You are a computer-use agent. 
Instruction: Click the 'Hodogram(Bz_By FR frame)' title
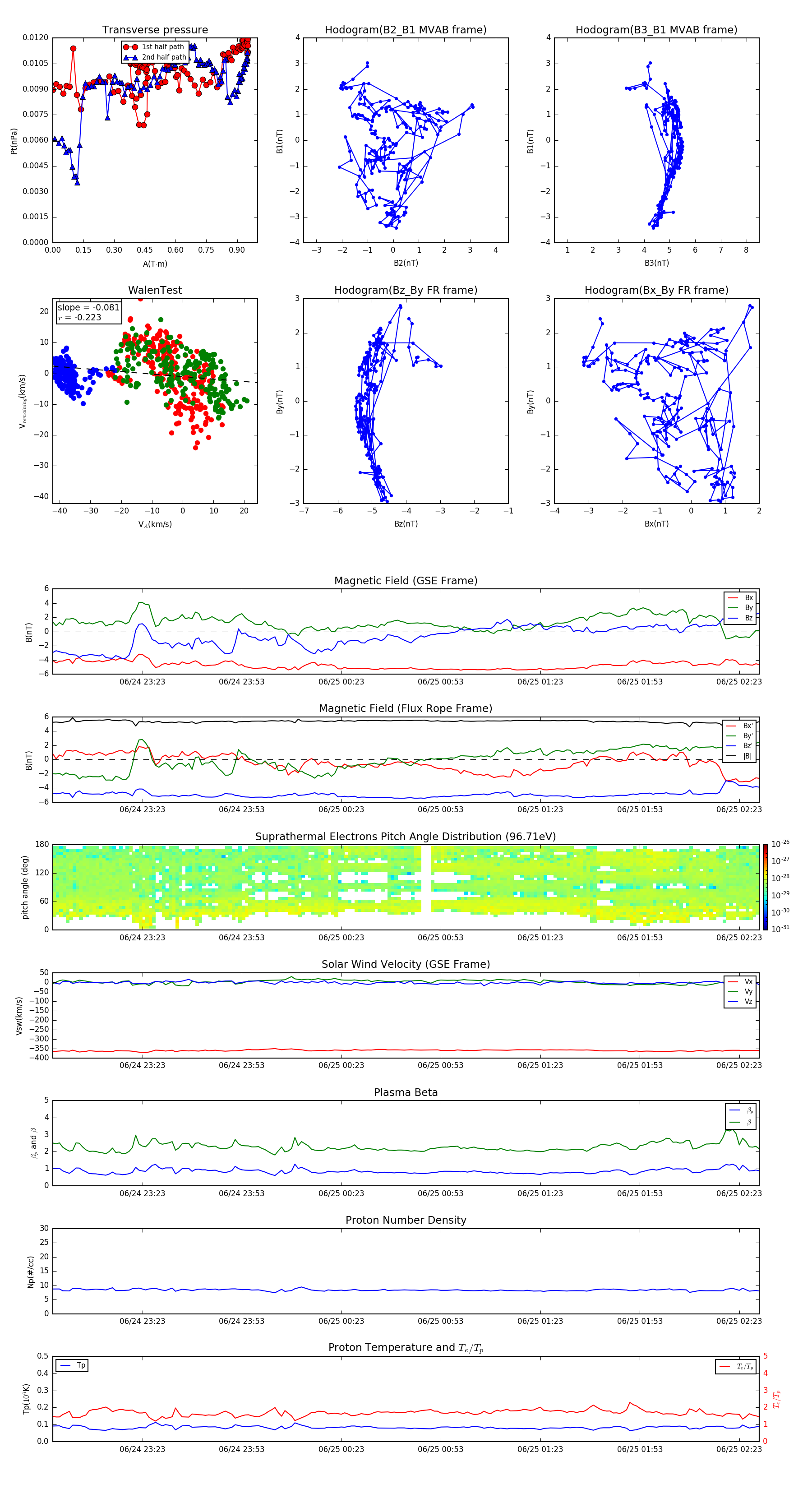click(406, 290)
